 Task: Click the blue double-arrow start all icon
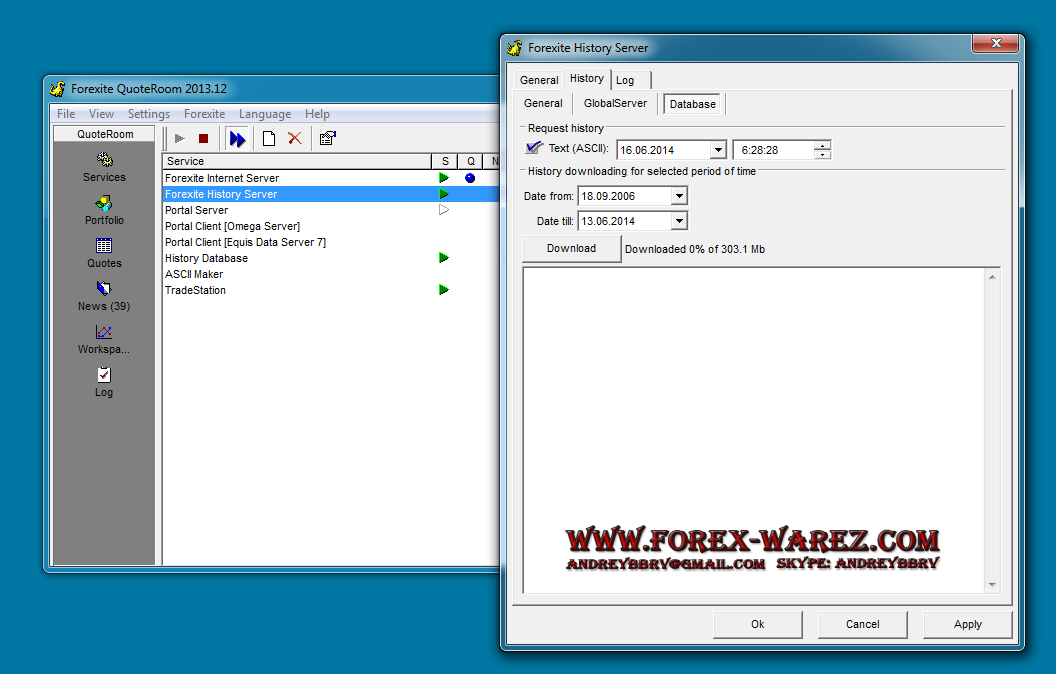pyautogui.click(x=237, y=139)
